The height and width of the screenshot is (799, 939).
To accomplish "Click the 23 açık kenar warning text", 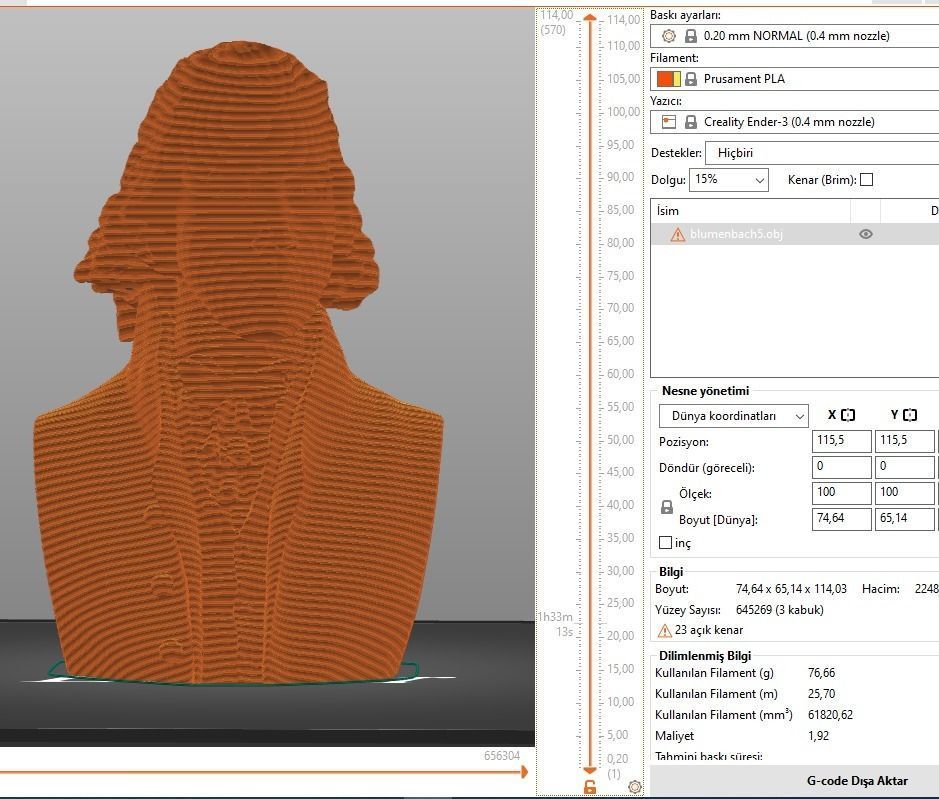I will (x=708, y=630).
